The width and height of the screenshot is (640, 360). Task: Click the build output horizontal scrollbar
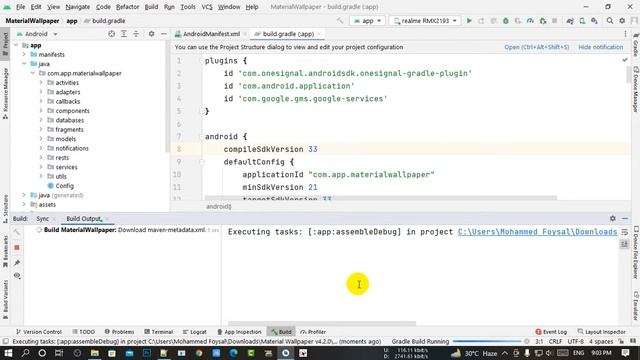[x=322, y=324]
